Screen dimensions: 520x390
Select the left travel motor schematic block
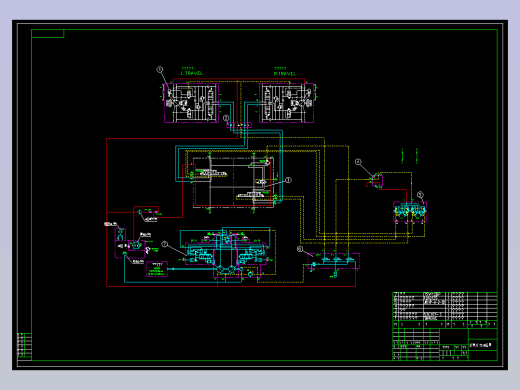tap(191, 103)
